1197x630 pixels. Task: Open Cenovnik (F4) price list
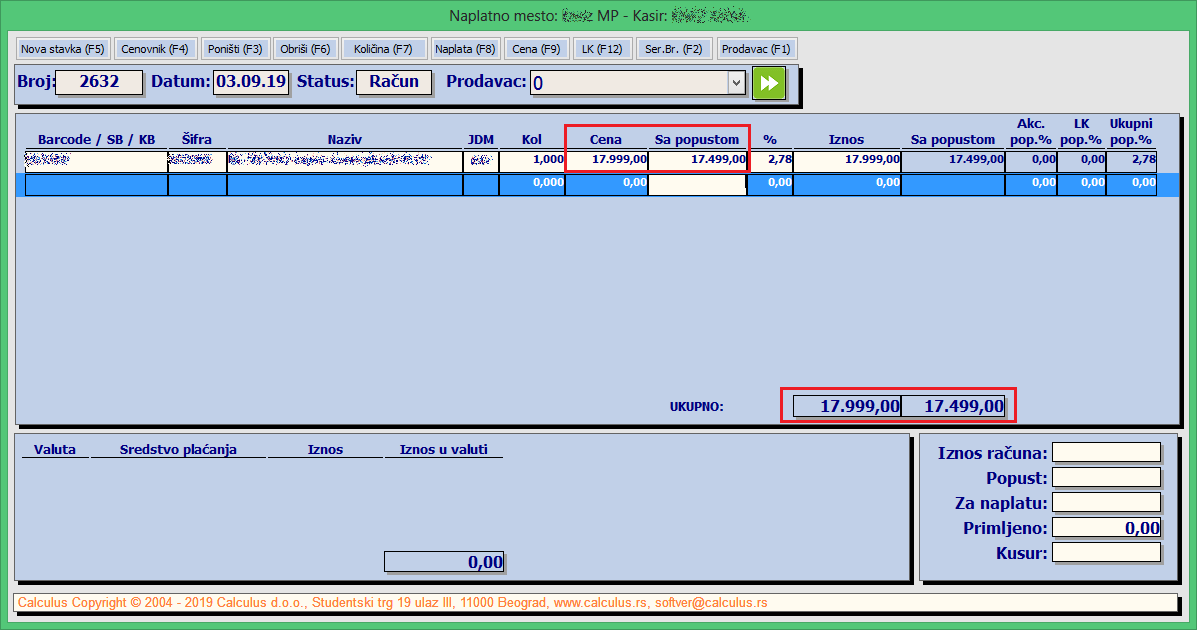coord(155,49)
